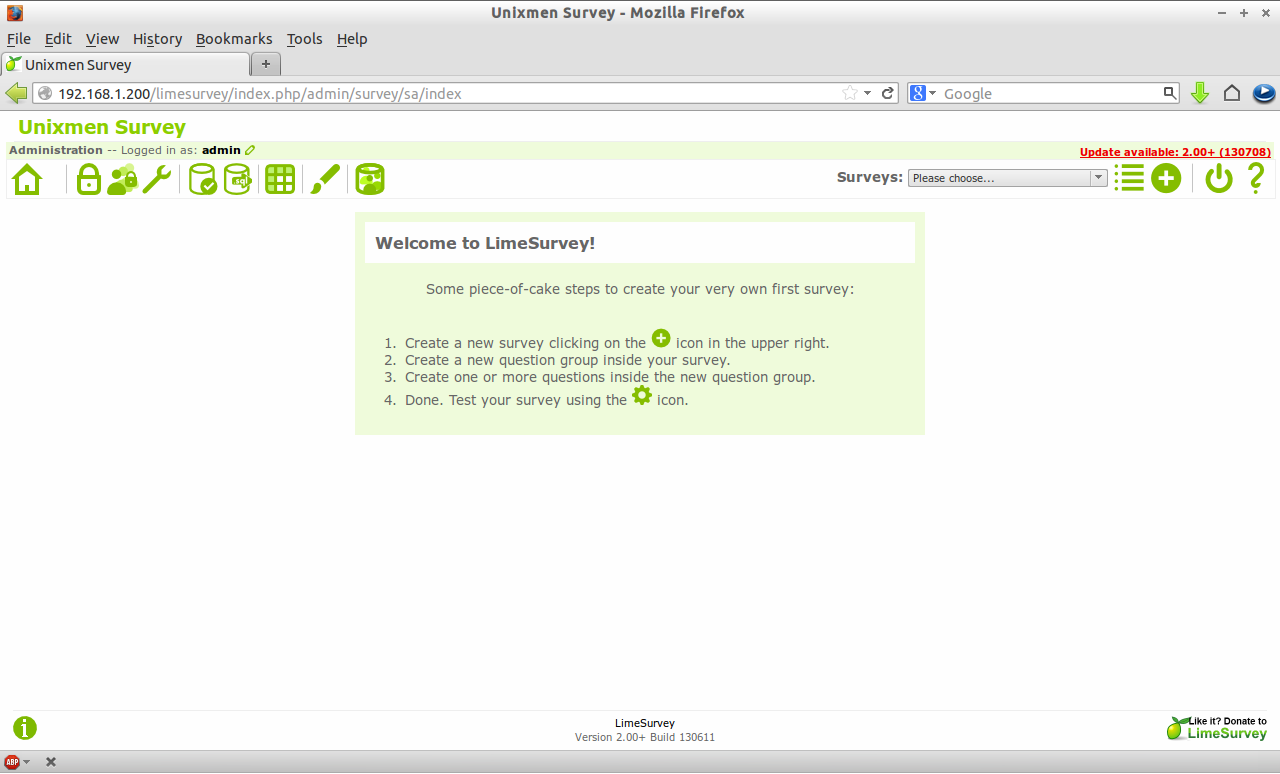Click 'Version 2.00+ Build 130611' footer text

(645, 737)
